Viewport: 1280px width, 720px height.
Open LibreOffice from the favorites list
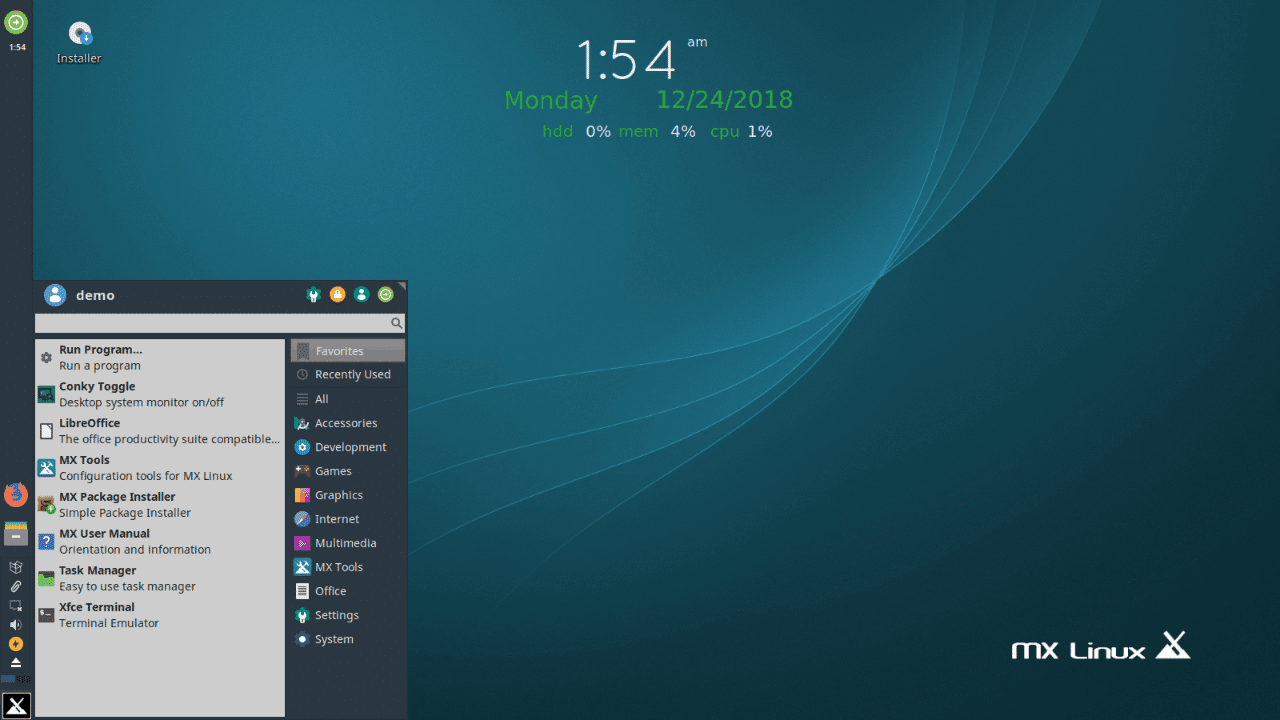tap(160, 431)
